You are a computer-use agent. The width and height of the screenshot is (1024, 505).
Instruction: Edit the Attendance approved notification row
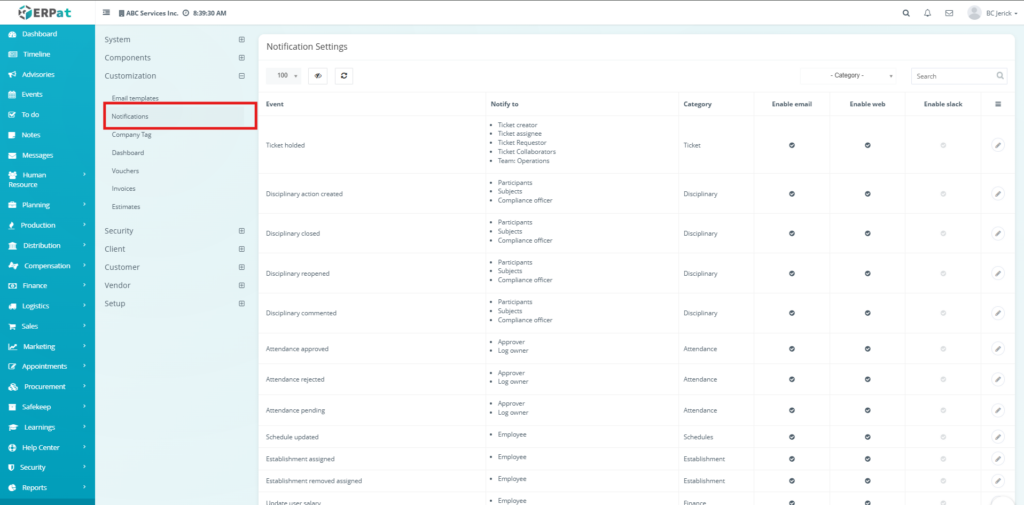[x=997, y=349]
